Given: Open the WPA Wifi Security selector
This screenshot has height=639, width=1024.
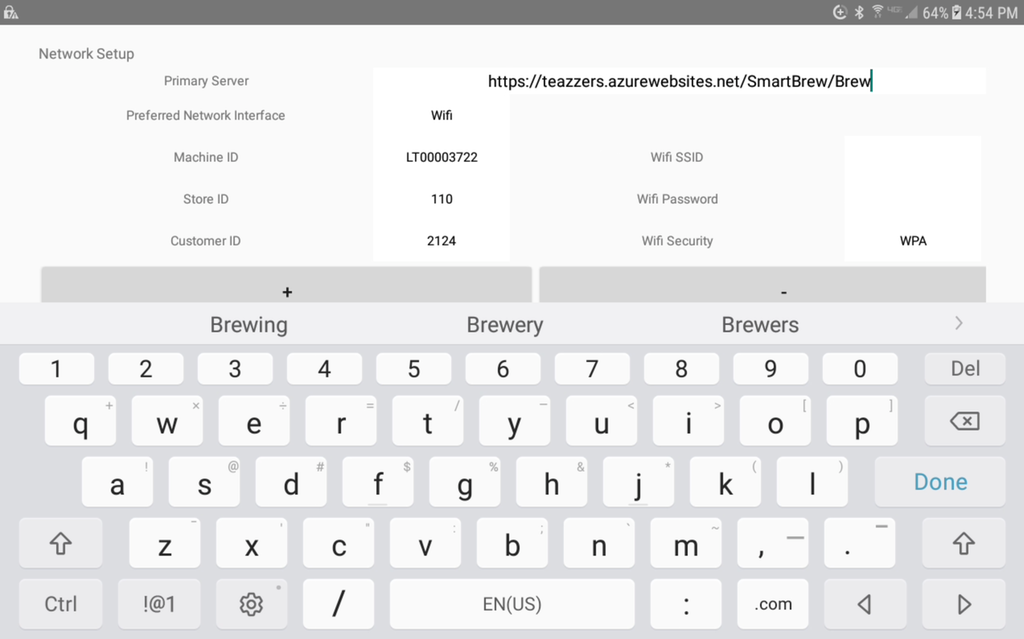Looking at the screenshot, I should [913, 241].
